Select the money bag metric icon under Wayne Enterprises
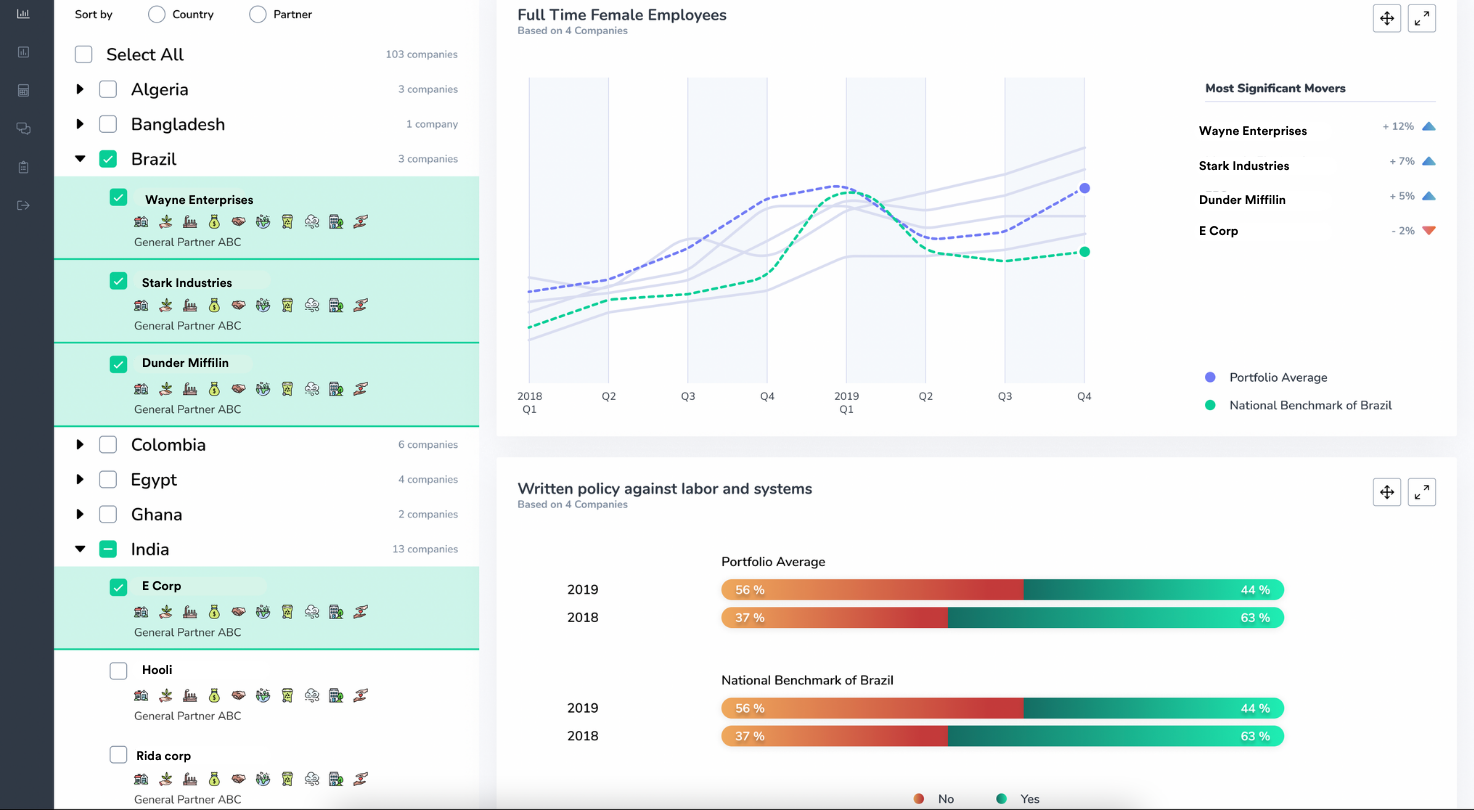The image size is (1474, 810). [214, 221]
